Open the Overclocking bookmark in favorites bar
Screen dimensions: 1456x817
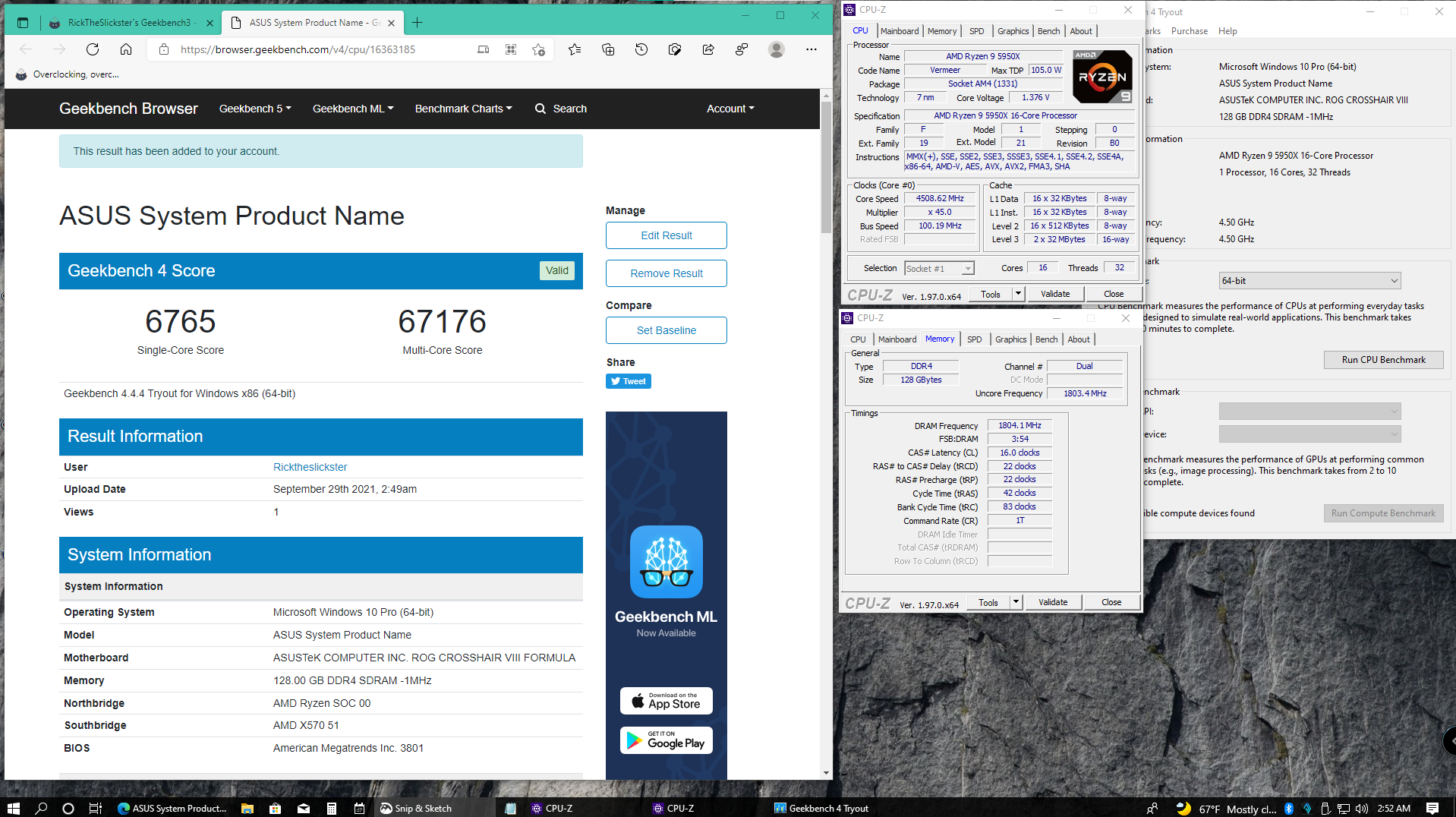click(x=68, y=74)
